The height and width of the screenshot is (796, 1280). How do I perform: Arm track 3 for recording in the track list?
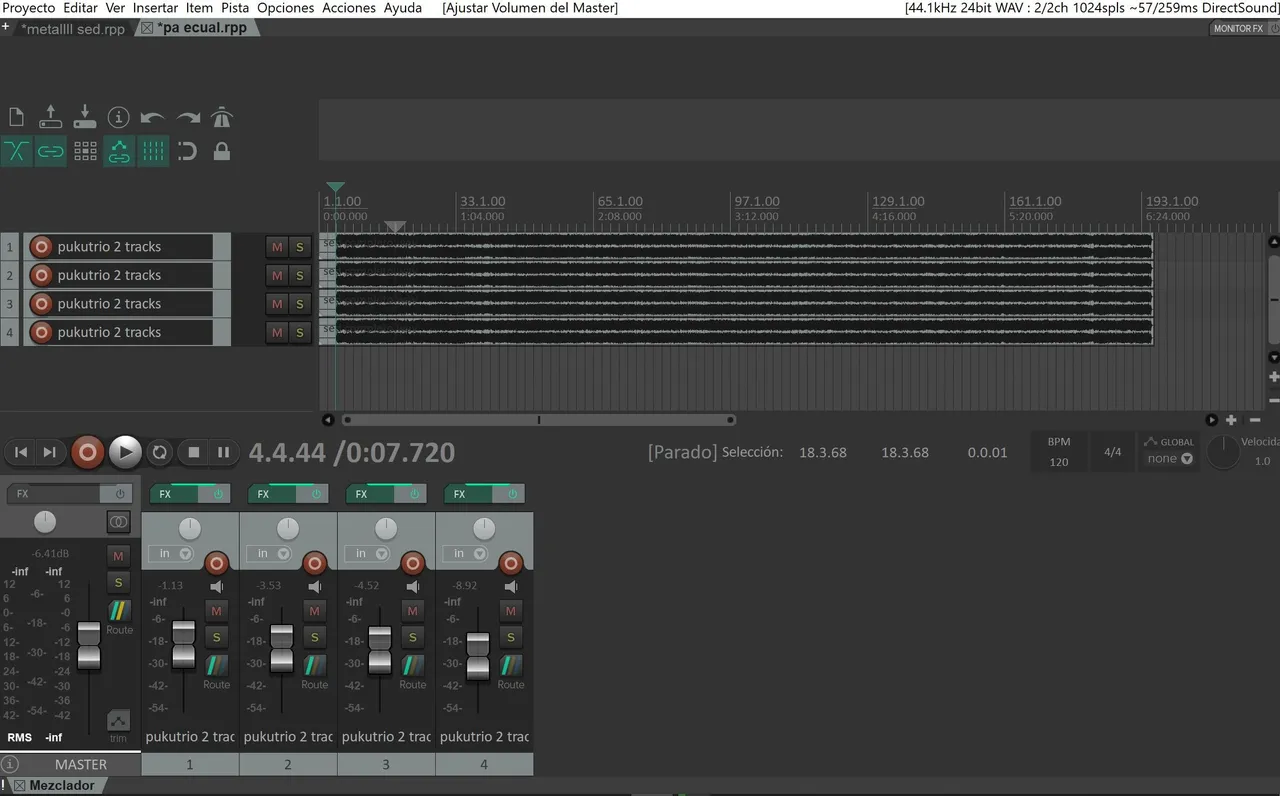[x=41, y=304]
